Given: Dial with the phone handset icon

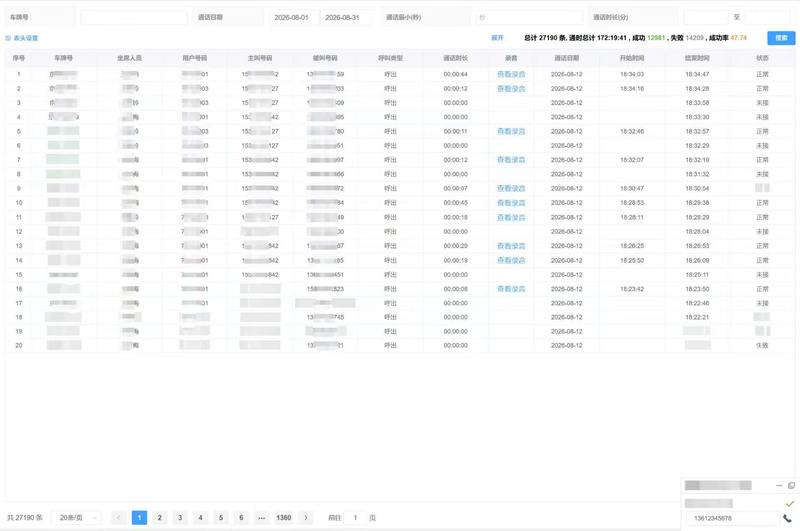Looking at the screenshot, I should [788, 518].
